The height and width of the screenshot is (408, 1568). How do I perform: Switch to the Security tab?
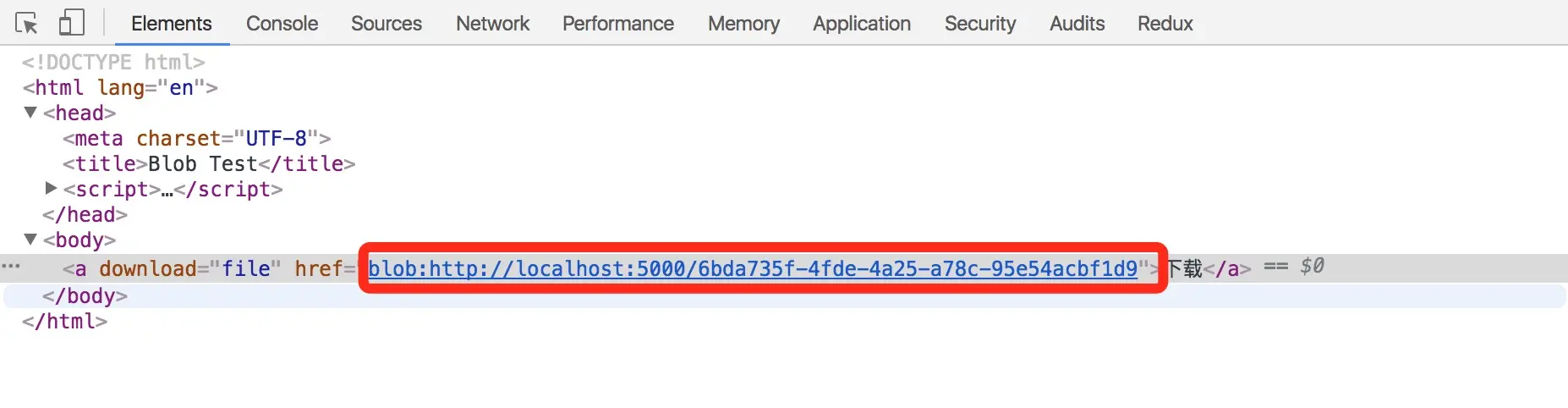tap(980, 24)
